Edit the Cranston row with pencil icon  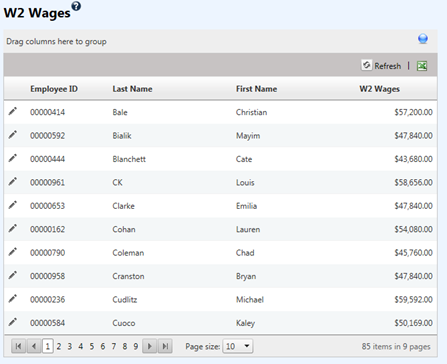coord(13,275)
